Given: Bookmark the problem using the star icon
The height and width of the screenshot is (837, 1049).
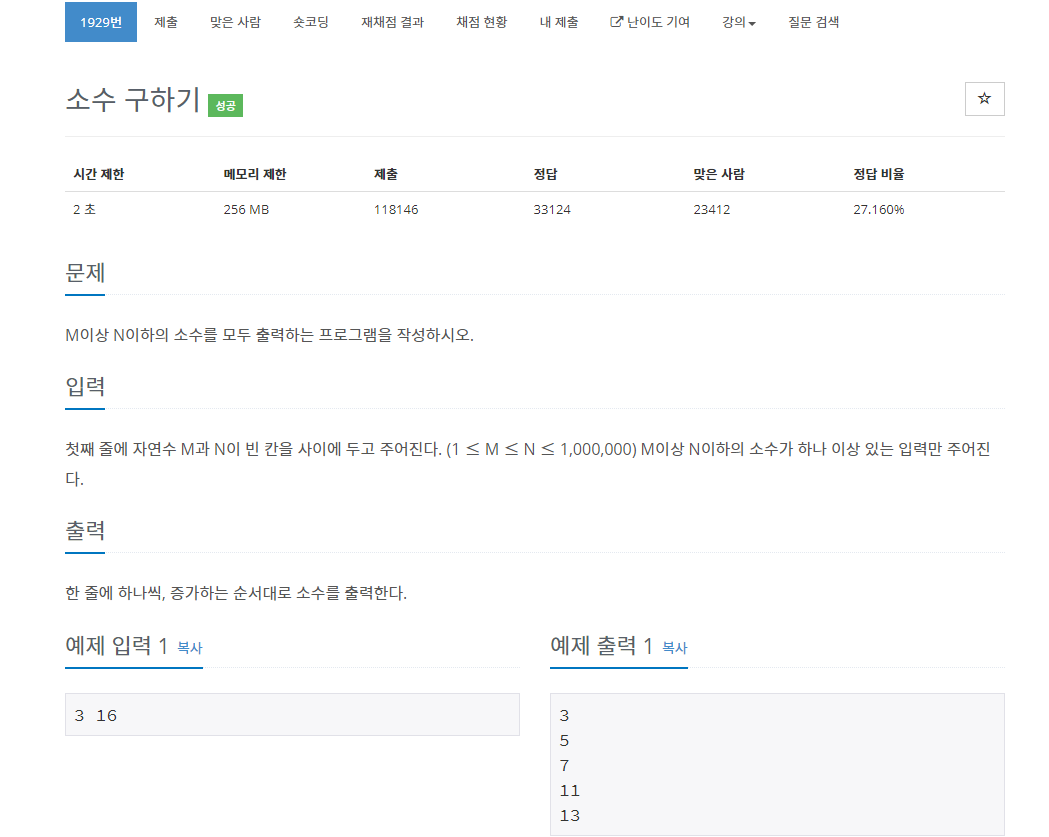Looking at the screenshot, I should (x=984, y=99).
